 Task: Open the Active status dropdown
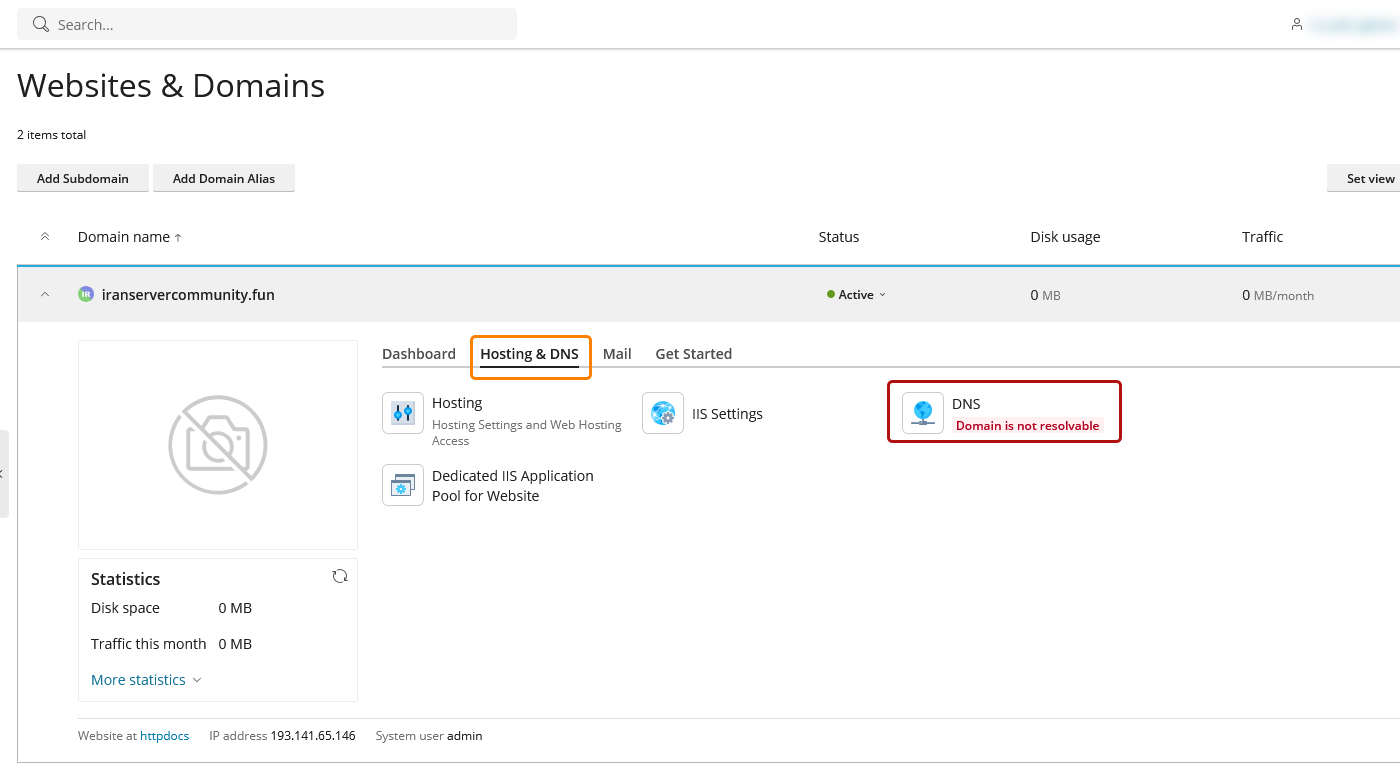point(857,295)
